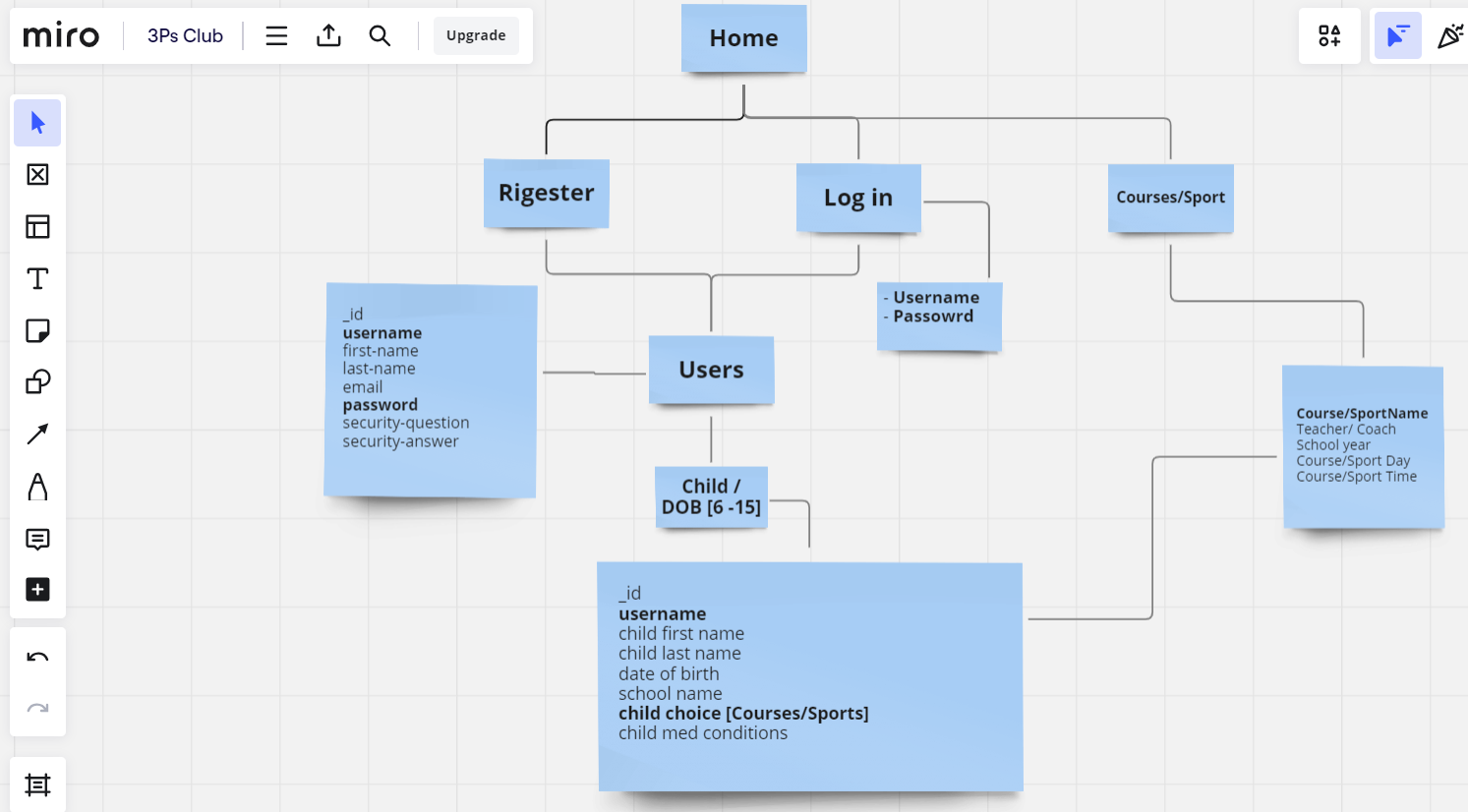The image size is (1468, 812).
Task: Select the Child / DOB [6 -15] note
Action: tap(711, 497)
